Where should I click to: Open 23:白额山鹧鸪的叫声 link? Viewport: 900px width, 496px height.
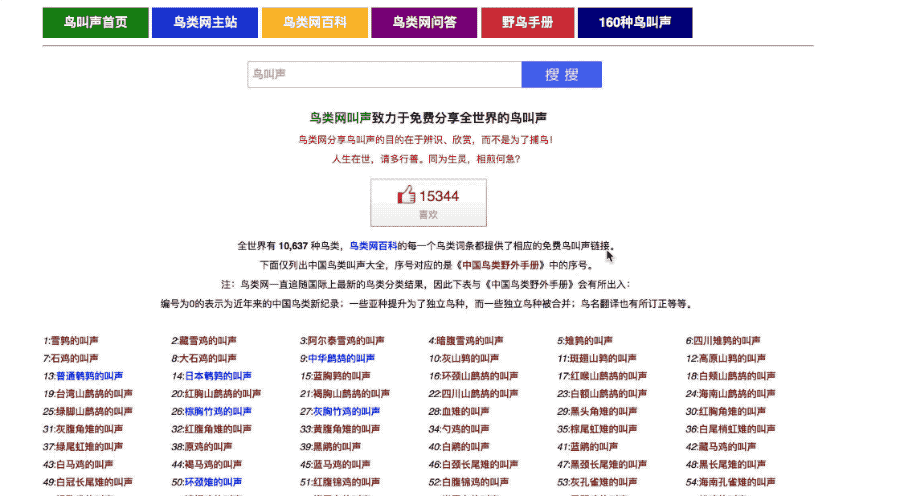[x=602, y=394]
